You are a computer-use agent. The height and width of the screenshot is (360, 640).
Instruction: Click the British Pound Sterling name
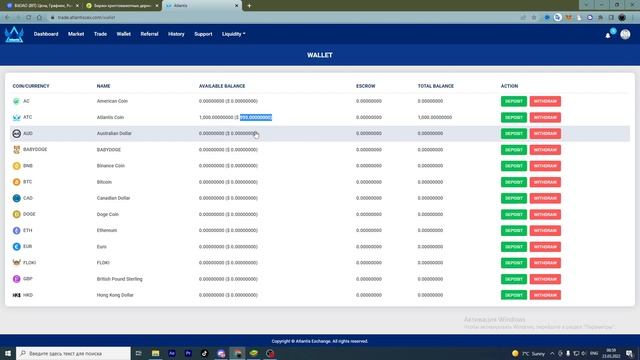pos(120,279)
